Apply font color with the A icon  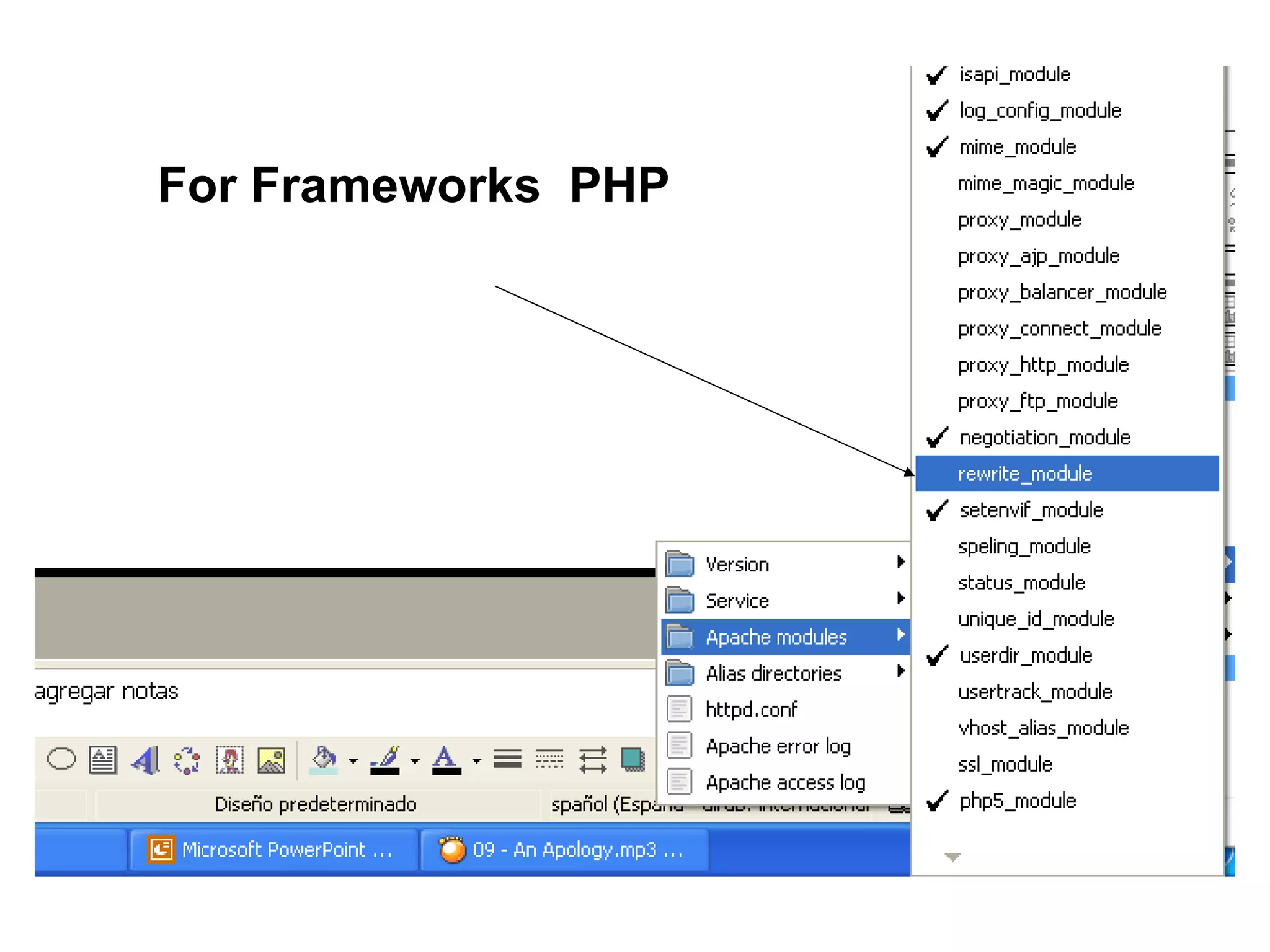tap(446, 760)
